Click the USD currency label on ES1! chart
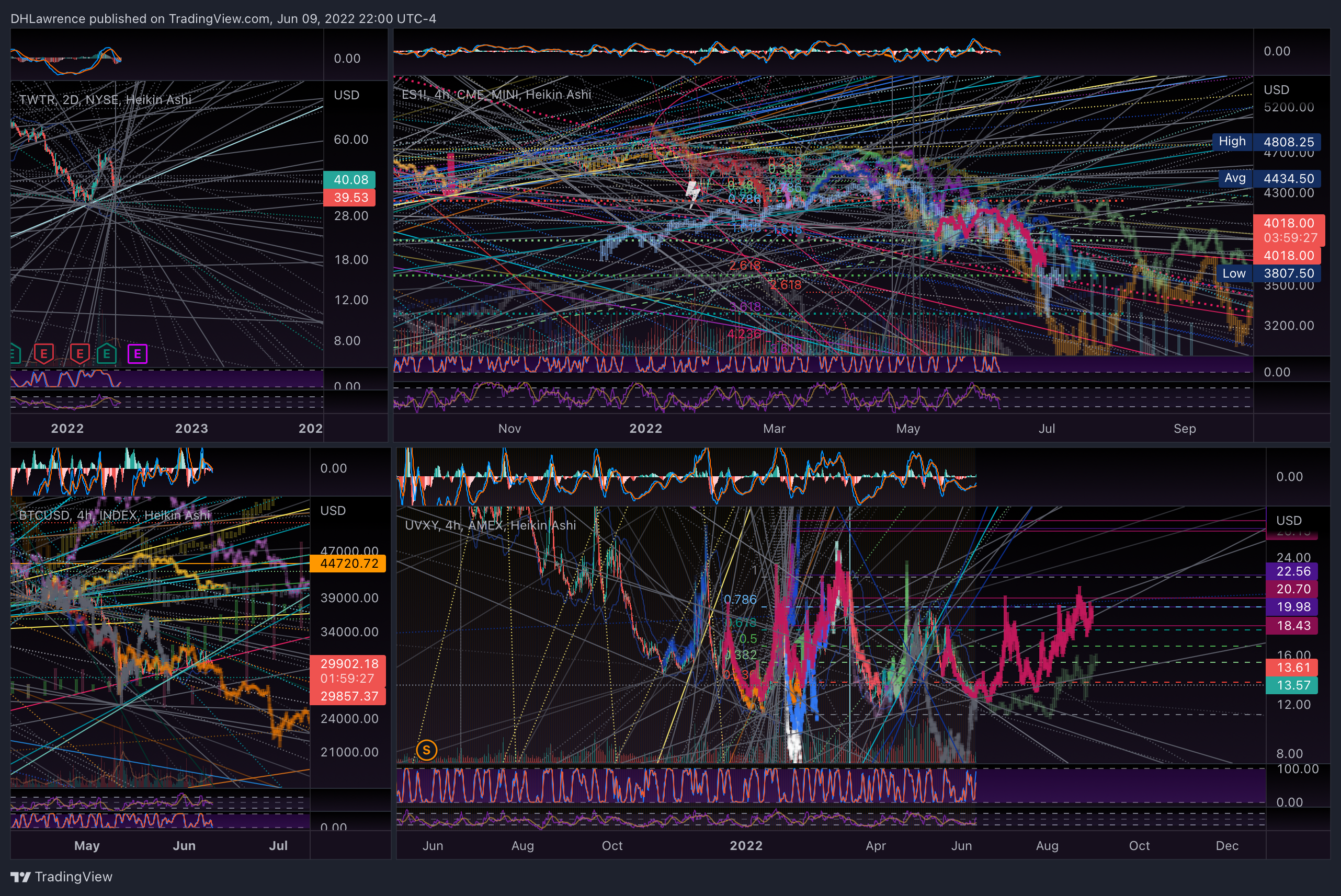This screenshot has width=1341, height=896. 1276,90
